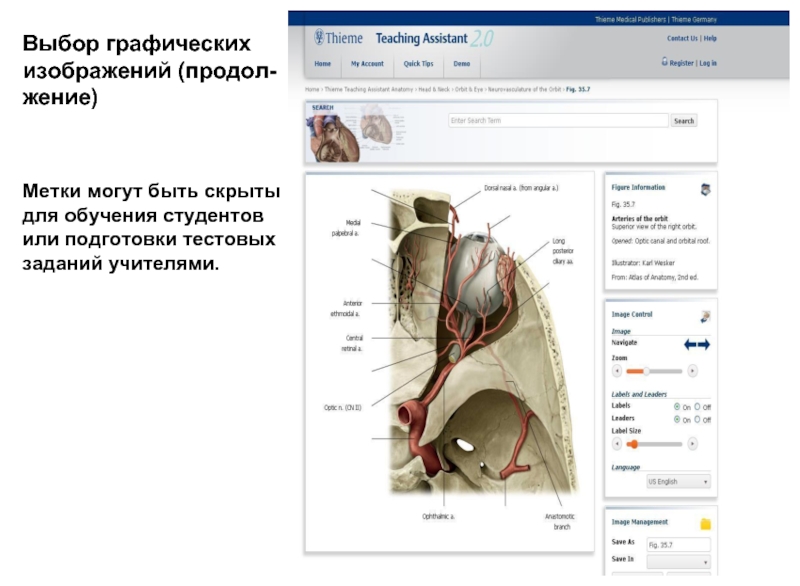Click the Anterior ethmoidal a. label
The height and width of the screenshot is (586, 800).
coord(346,309)
